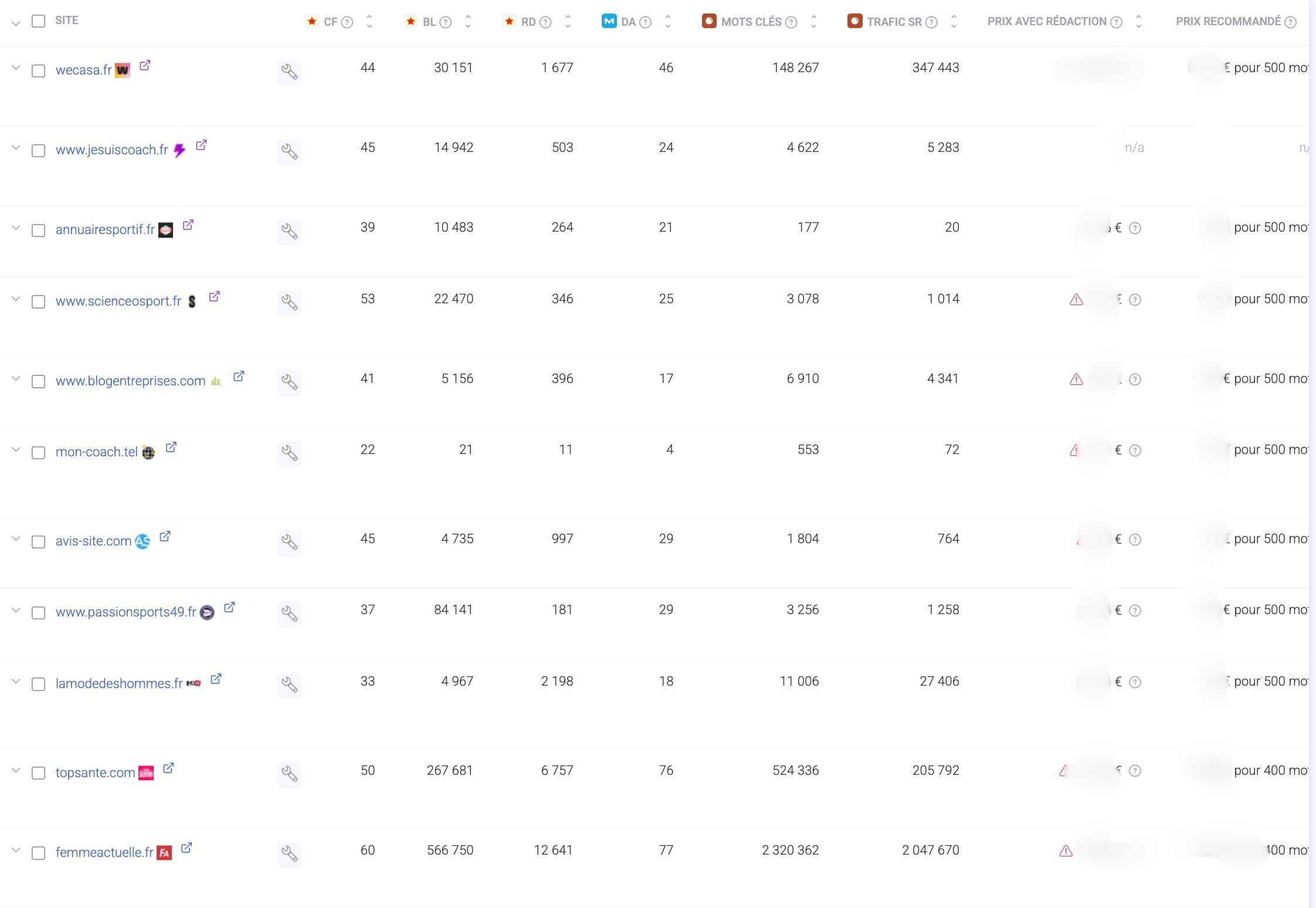Expand the www.blogentreprises.com row chevron
1316x908 pixels.
tap(16, 379)
